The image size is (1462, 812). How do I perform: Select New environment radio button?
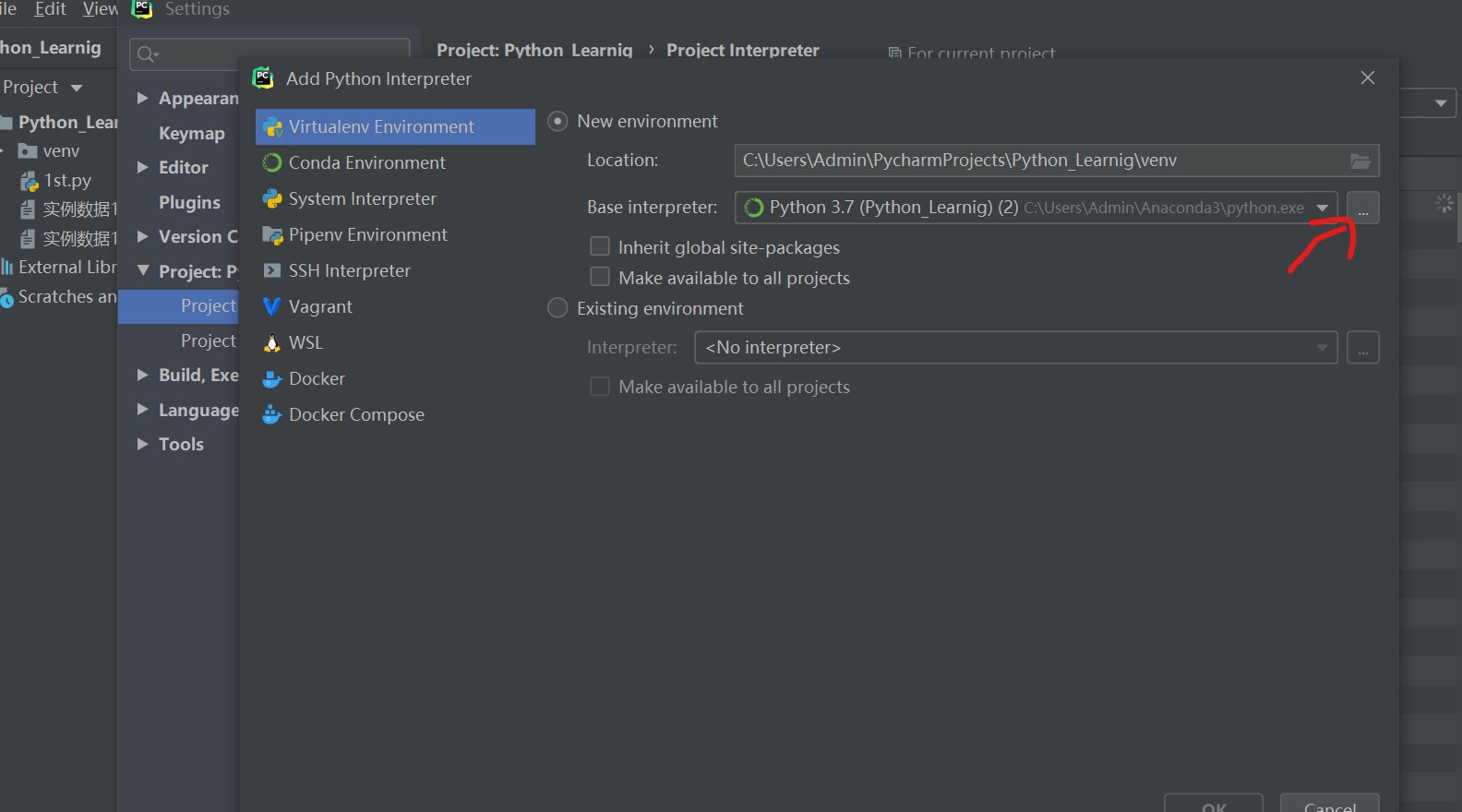(x=557, y=121)
